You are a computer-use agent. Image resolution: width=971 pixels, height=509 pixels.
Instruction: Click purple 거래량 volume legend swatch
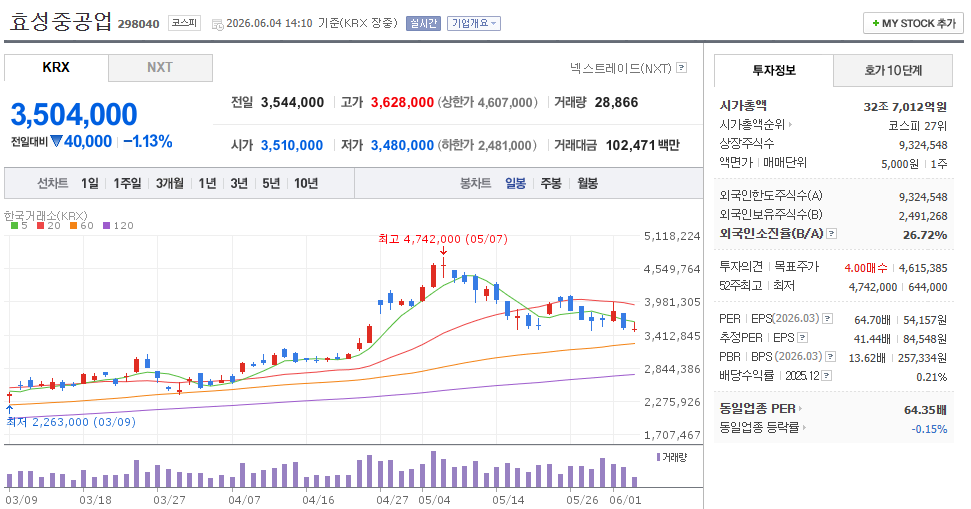[658, 457]
